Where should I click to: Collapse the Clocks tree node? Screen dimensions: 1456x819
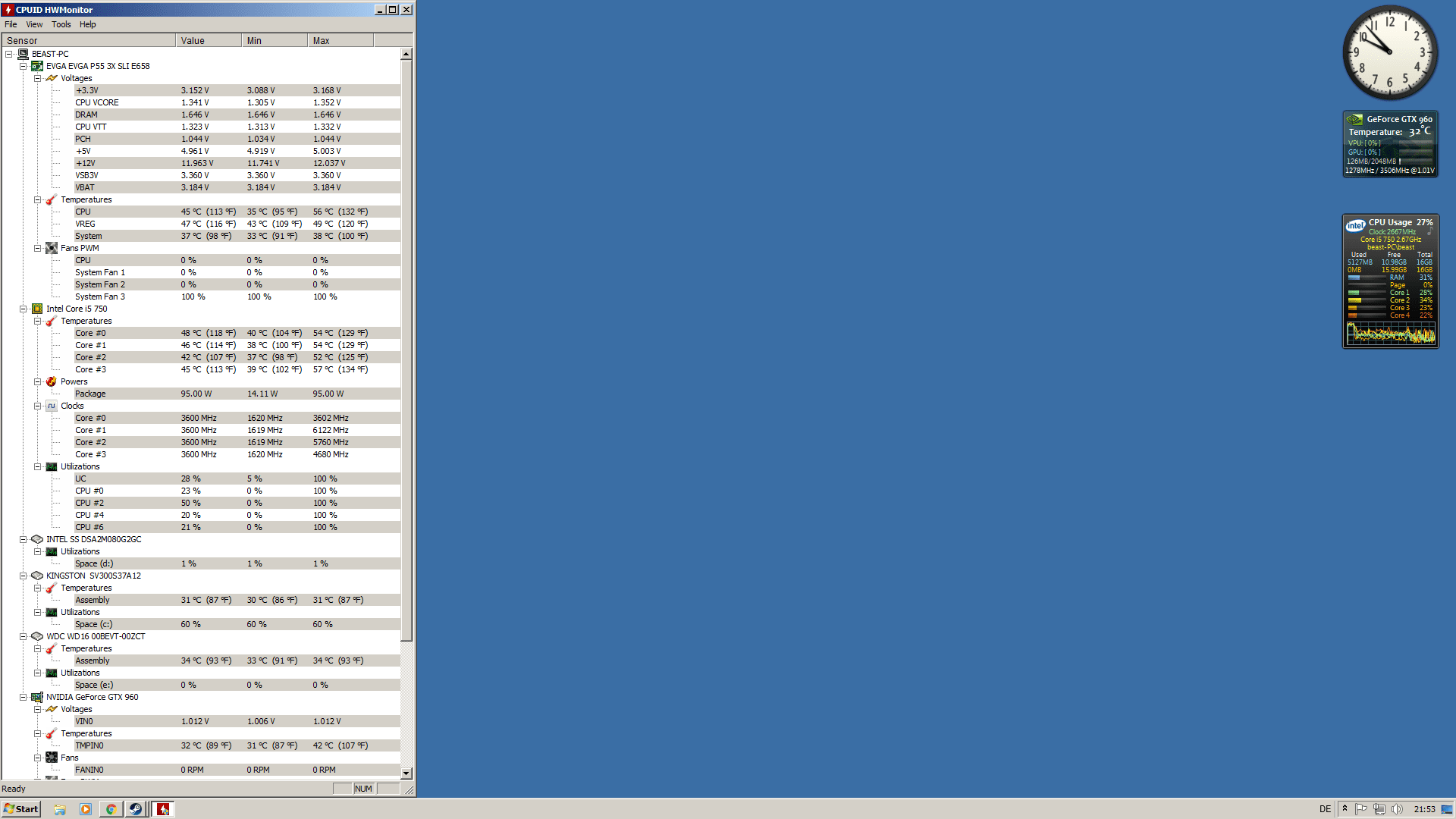pos(37,406)
